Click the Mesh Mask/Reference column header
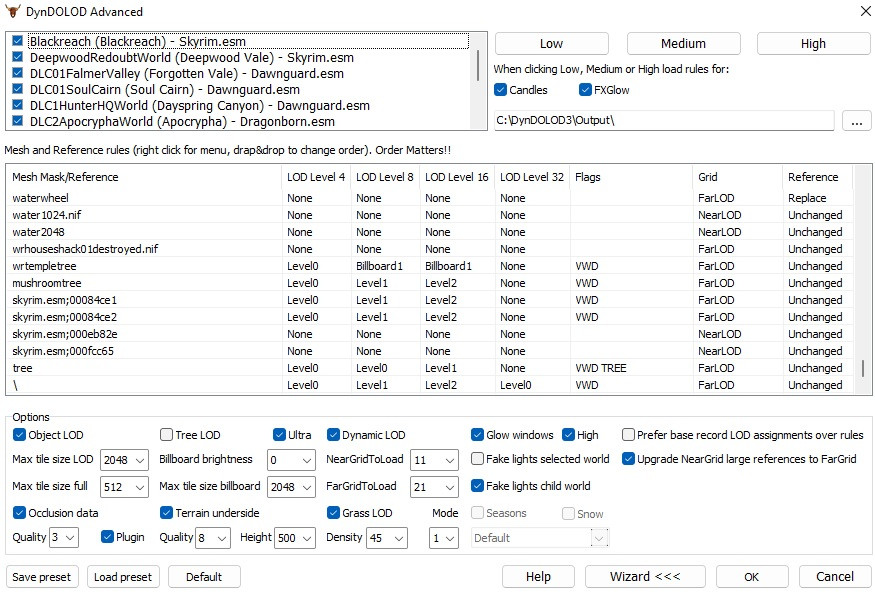 (x=146, y=177)
